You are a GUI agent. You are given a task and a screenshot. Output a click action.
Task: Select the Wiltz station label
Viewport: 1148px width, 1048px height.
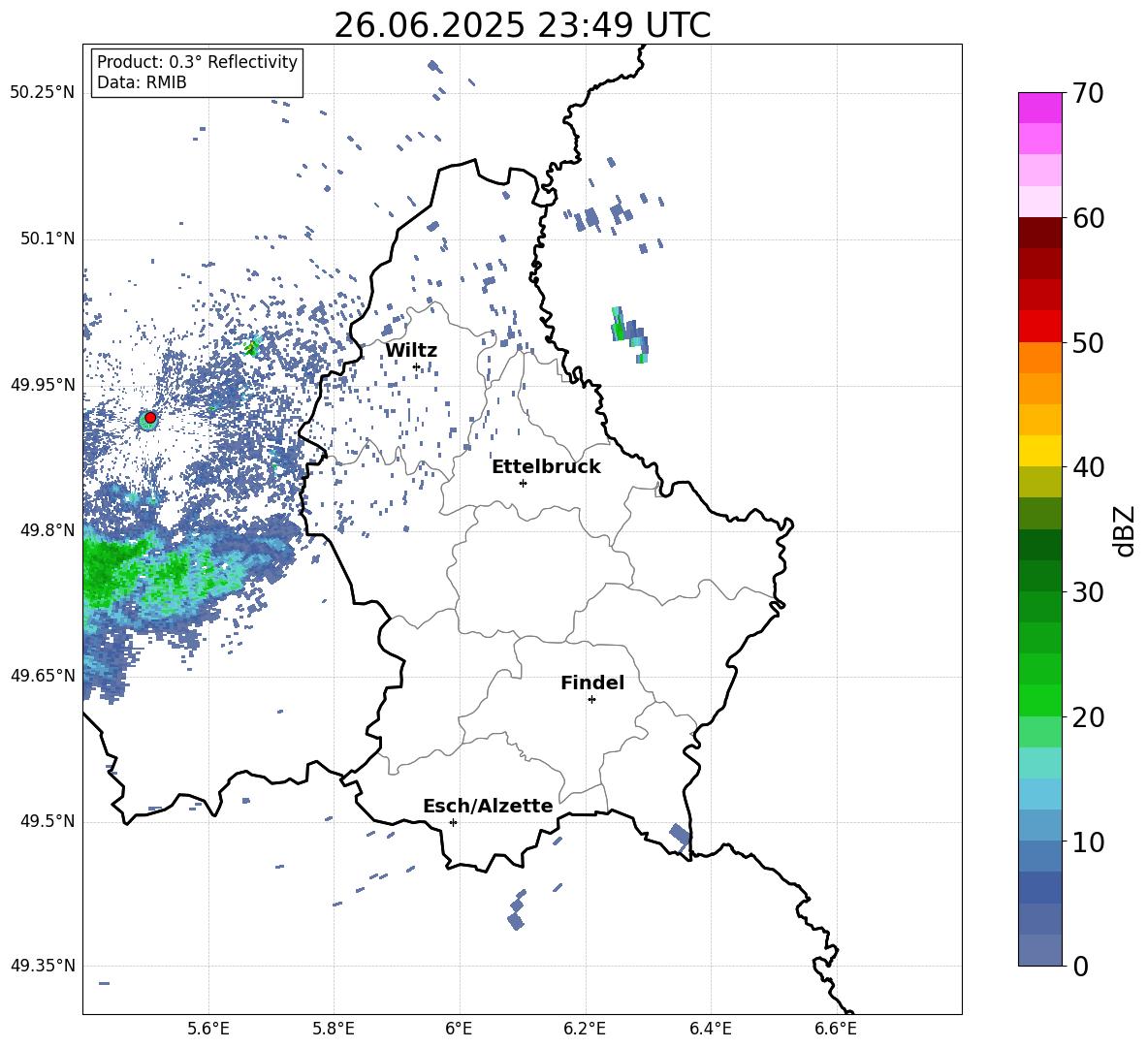pos(411,351)
